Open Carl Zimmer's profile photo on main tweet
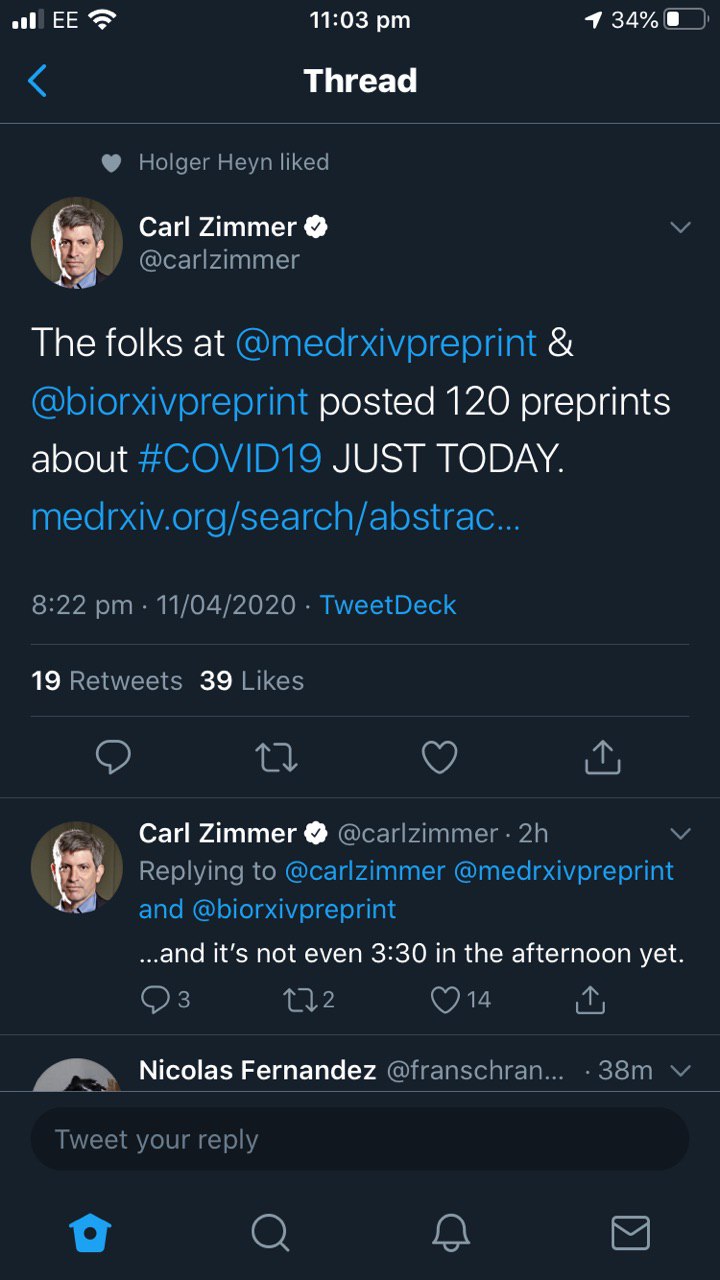The height and width of the screenshot is (1280, 720). point(77,243)
